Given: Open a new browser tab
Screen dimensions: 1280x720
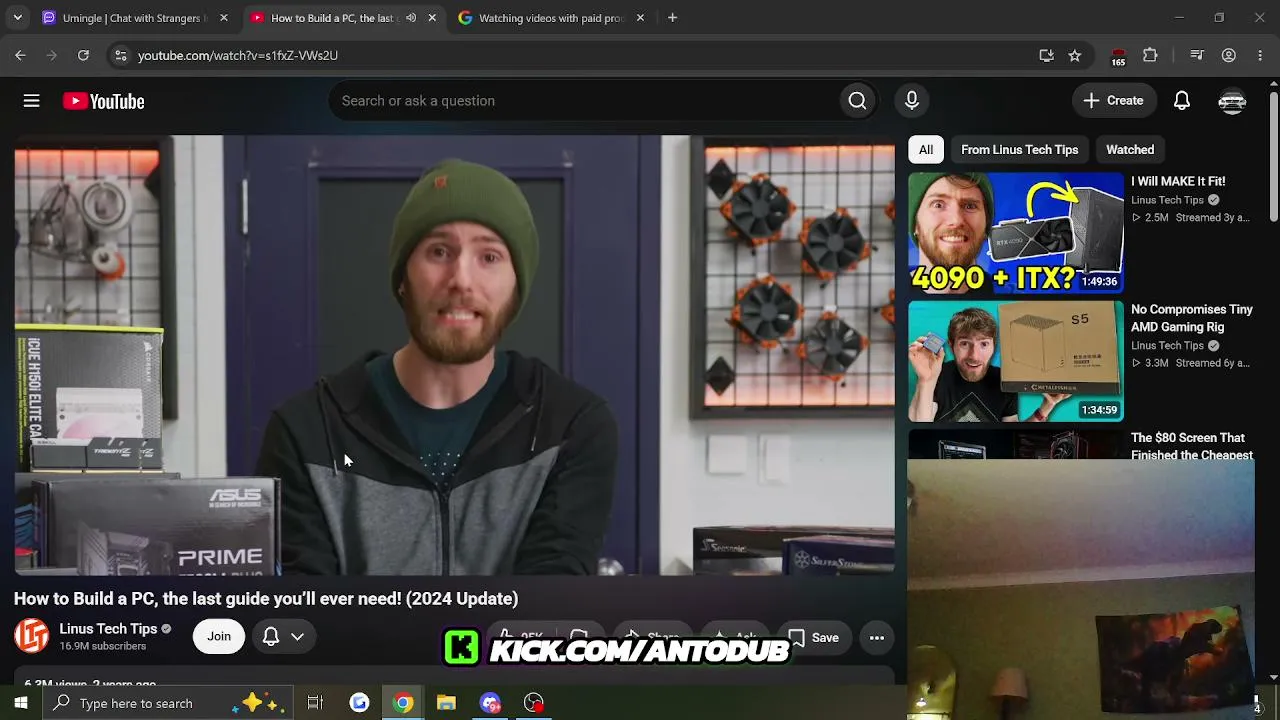Looking at the screenshot, I should 672,18.
